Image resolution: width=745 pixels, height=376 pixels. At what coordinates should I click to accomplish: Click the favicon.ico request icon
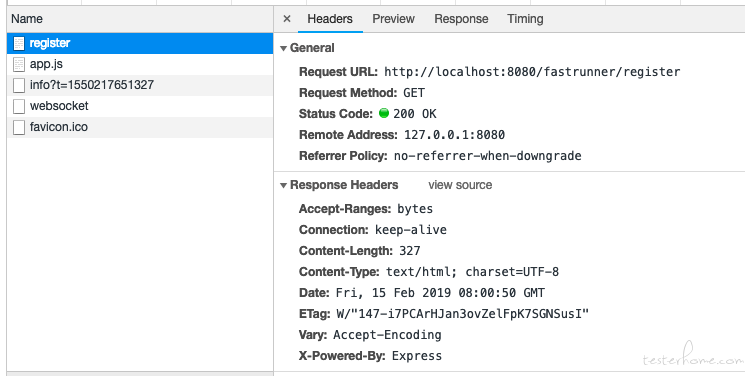[19, 127]
